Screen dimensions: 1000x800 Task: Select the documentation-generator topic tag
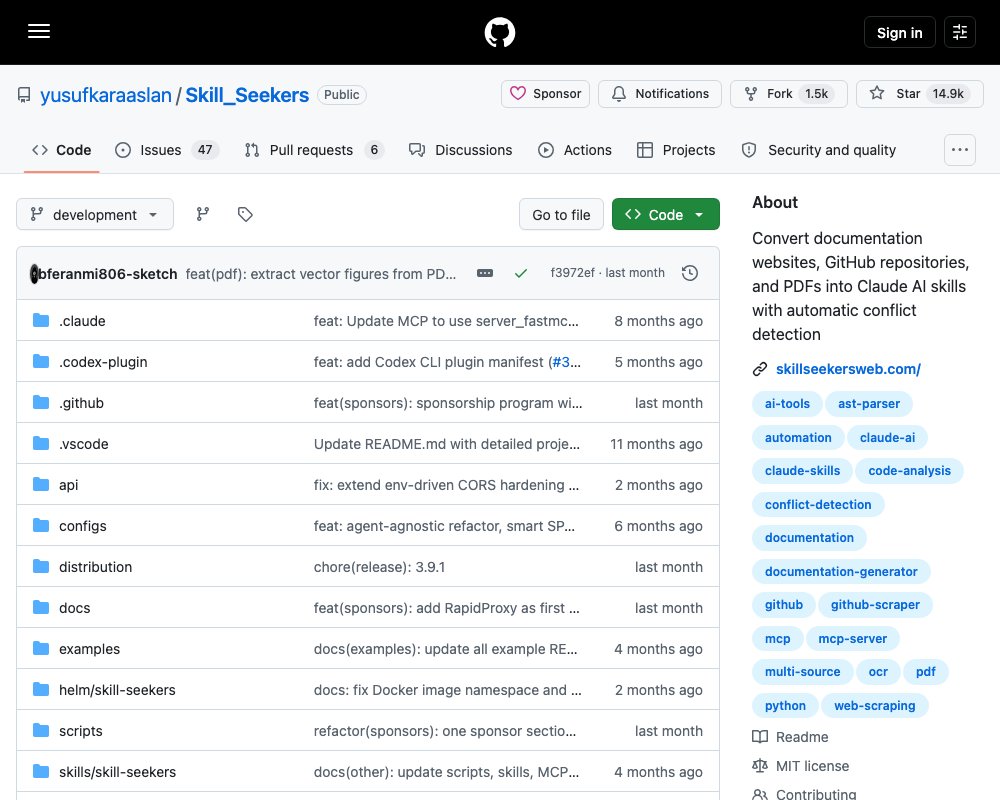click(841, 572)
